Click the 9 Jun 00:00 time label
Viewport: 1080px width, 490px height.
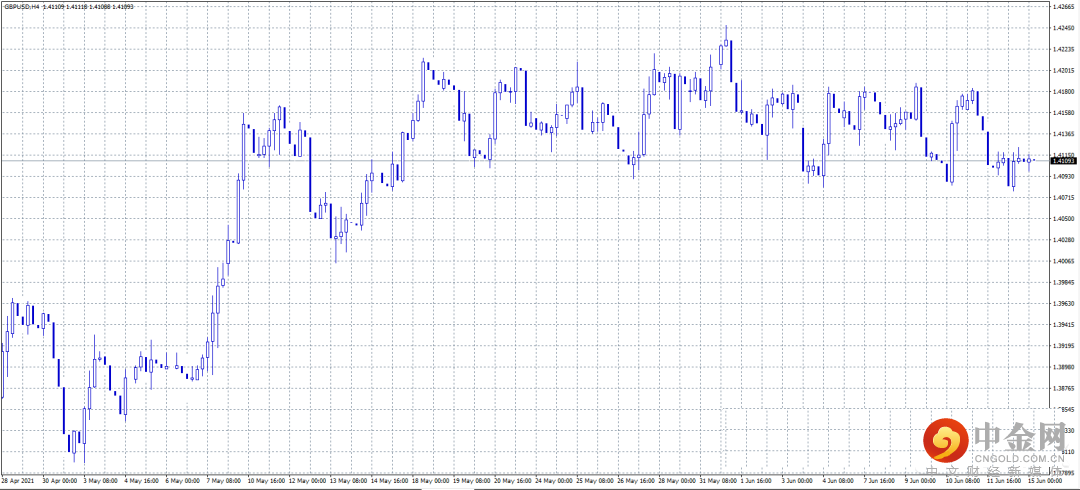(x=921, y=480)
